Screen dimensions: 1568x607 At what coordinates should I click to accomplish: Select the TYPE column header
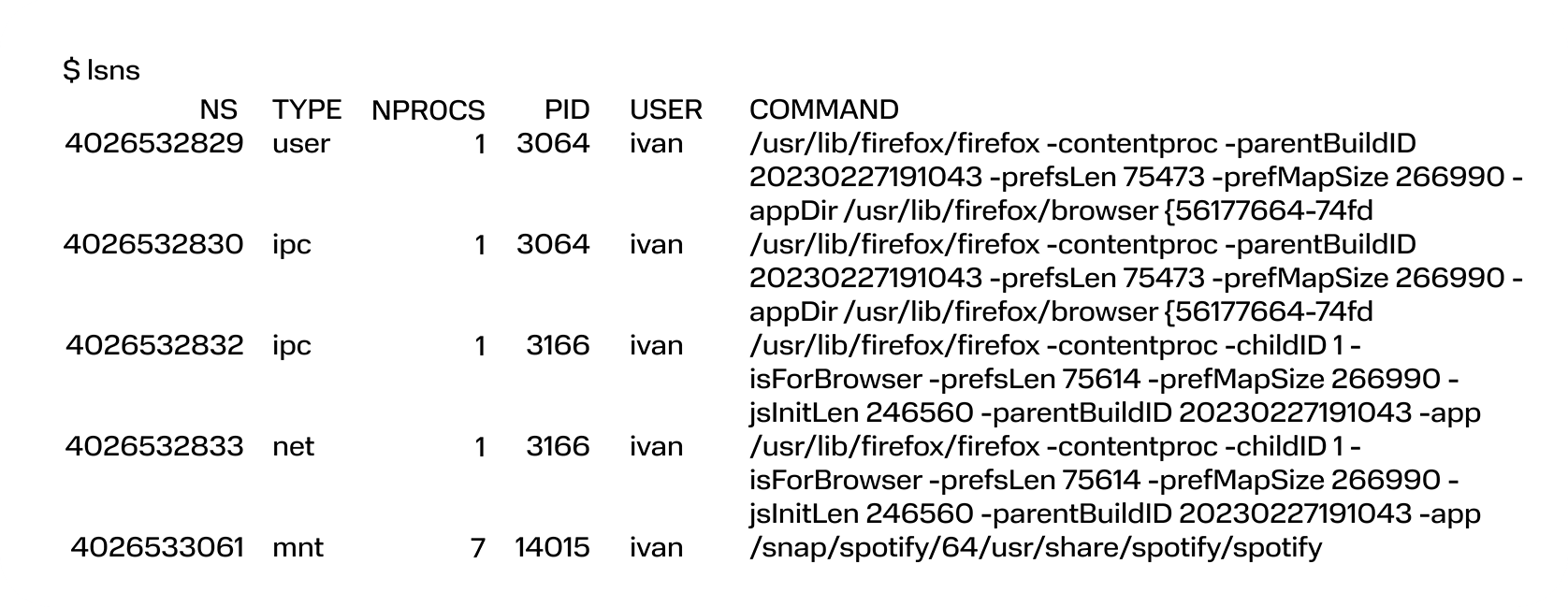pos(307,110)
